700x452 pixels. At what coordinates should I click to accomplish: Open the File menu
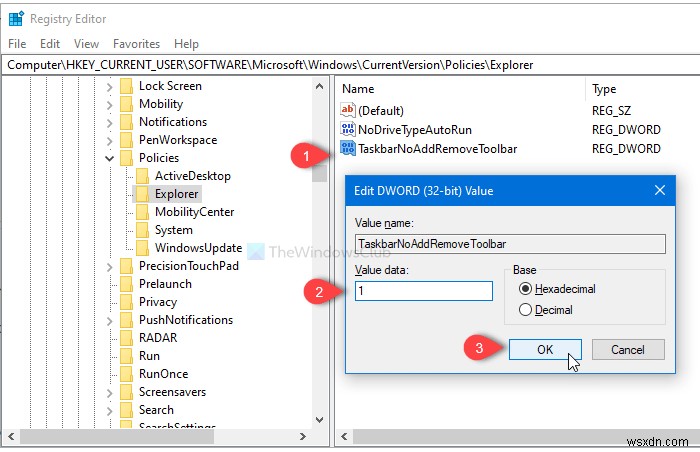[17, 44]
